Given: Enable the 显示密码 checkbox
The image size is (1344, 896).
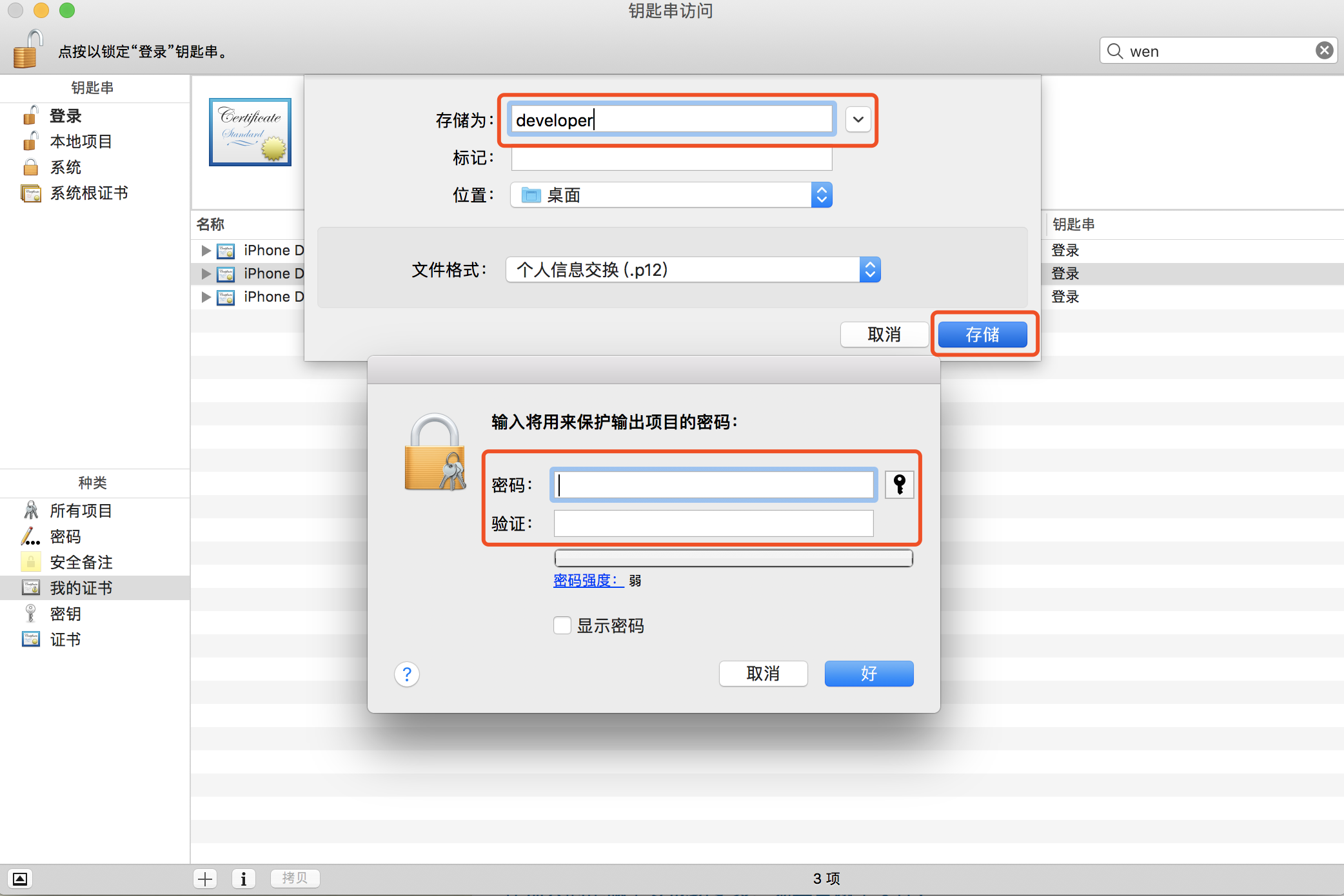Looking at the screenshot, I should [562, 625].
